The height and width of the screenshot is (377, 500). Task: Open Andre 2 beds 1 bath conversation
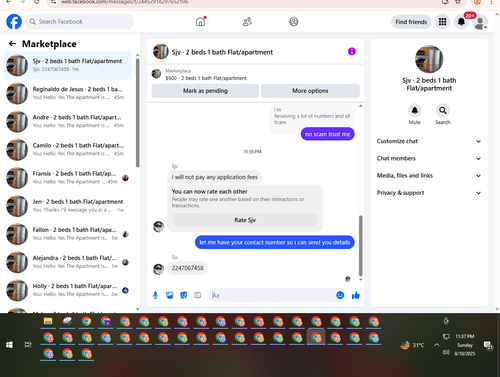pos(67,121)
